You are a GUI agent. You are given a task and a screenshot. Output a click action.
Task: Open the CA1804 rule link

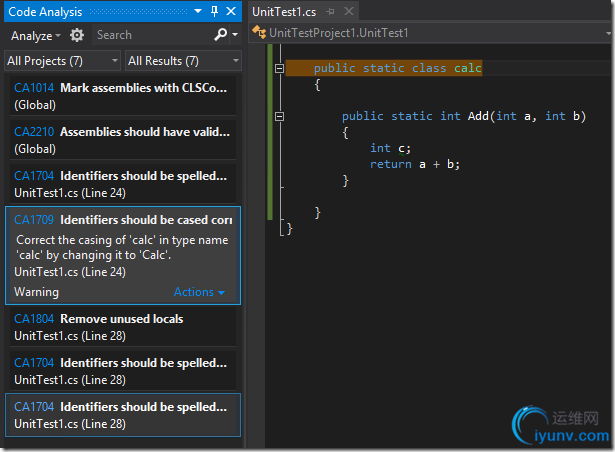pos(34,319)
